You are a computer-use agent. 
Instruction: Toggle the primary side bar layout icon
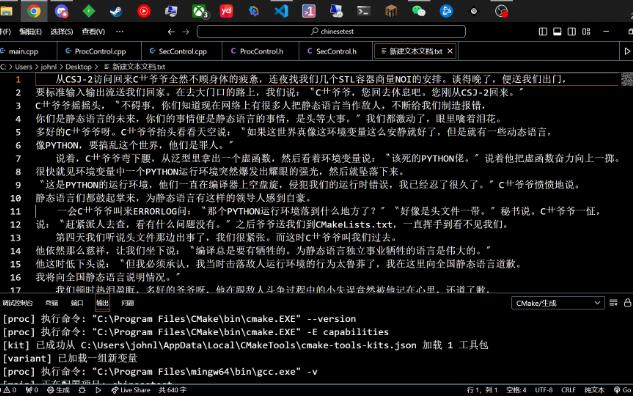tap(543, 31)
